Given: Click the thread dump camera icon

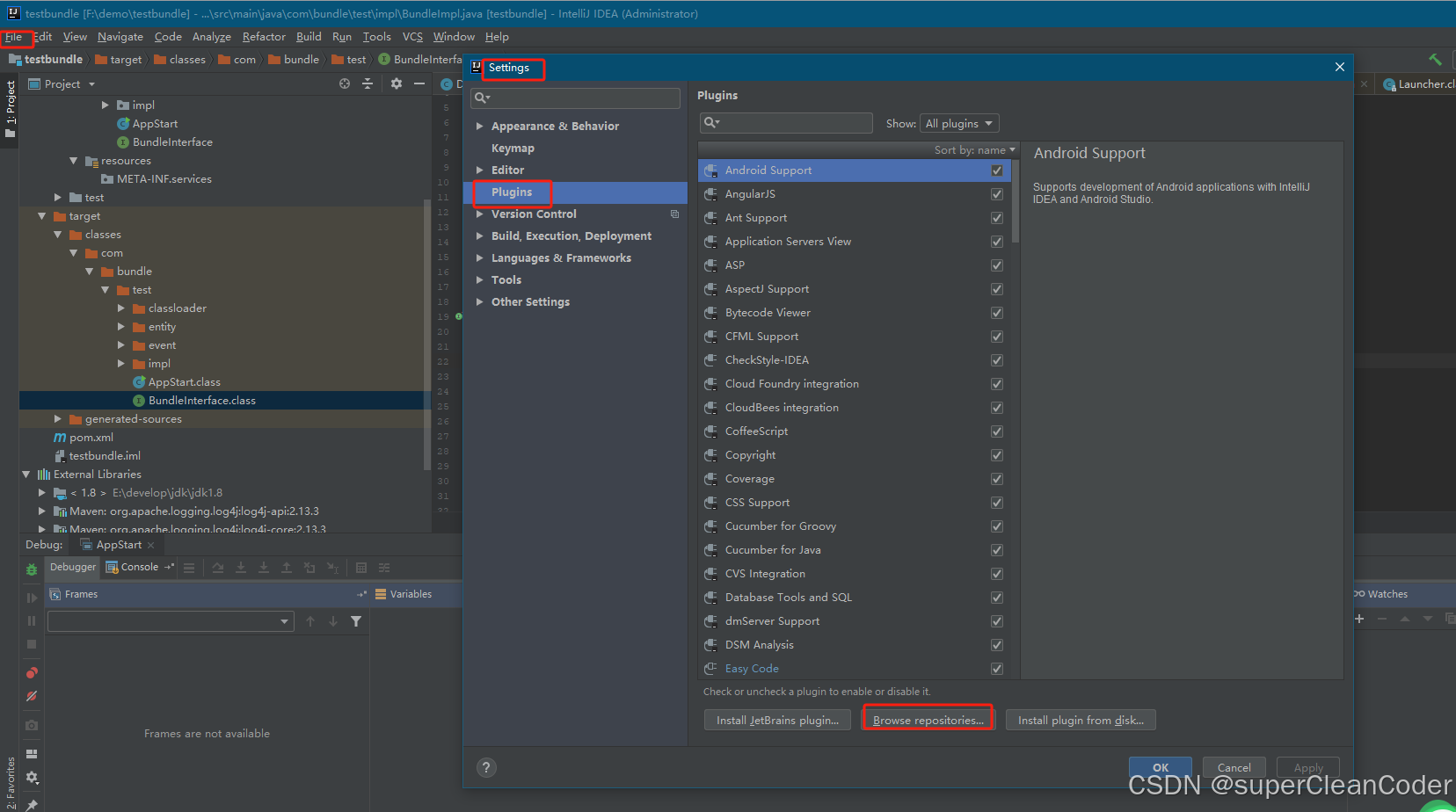Looking at the screenshot, I should tap(32, 725).
